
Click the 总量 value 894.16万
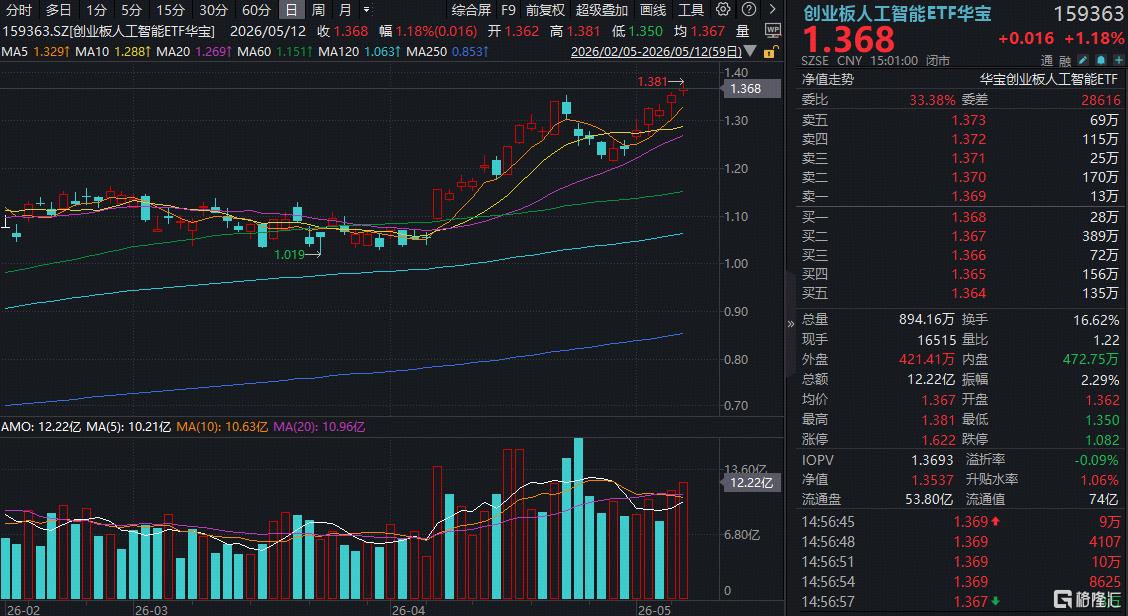tap(927, 320)
